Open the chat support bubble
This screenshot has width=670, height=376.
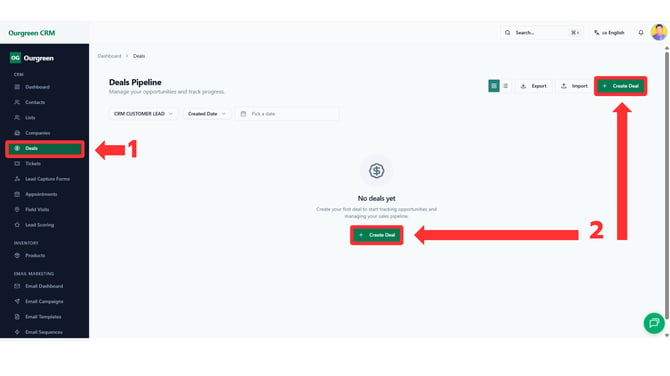point(654,323)
